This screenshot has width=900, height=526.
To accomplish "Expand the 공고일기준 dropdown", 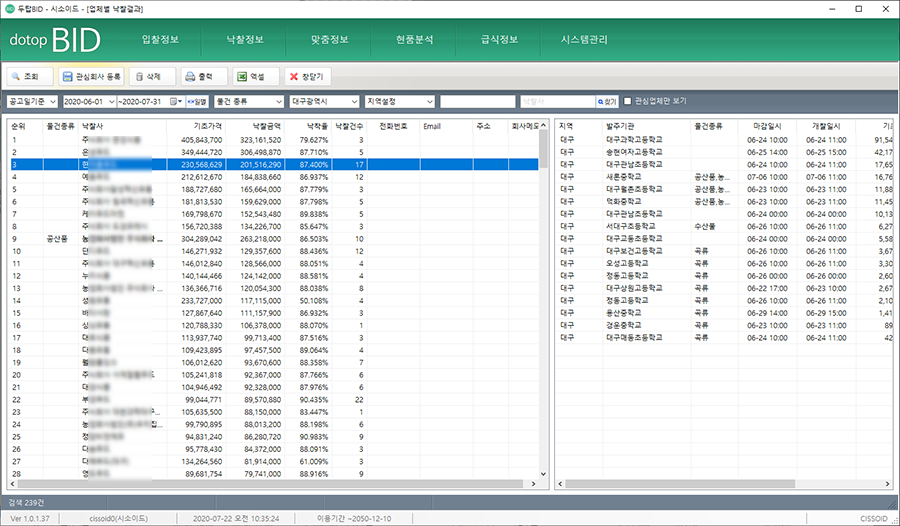I will pos(30,101).
